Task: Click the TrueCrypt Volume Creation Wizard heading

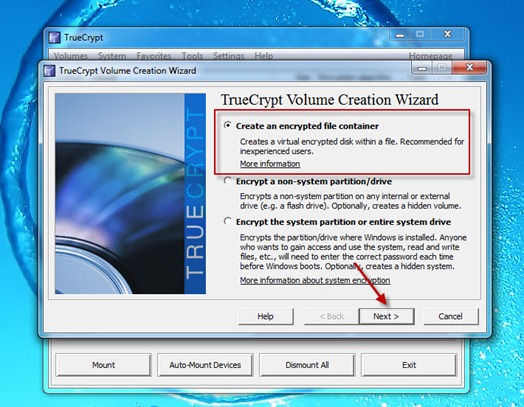Action: [330, 100]
